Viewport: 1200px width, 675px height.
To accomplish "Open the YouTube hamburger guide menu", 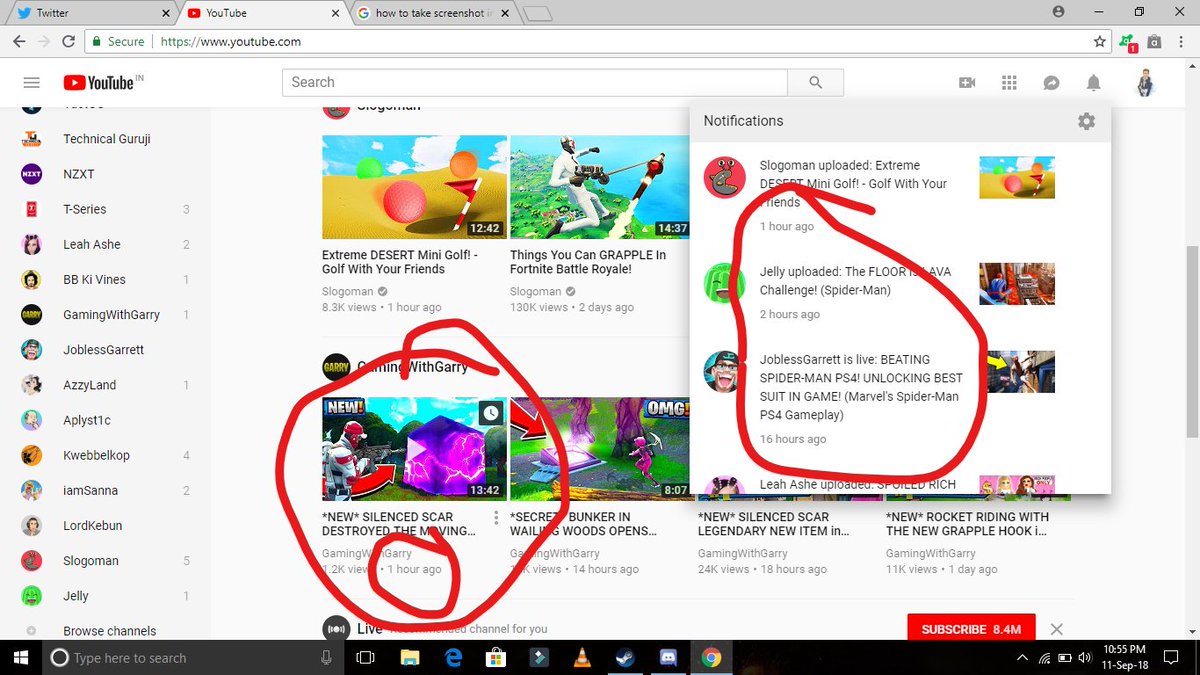I will (31, 83).
